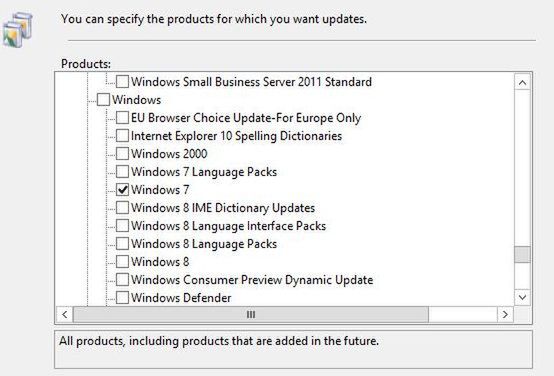Check the Windows 8 checkbox
The image size is (554, 376).
pos(122,262)
